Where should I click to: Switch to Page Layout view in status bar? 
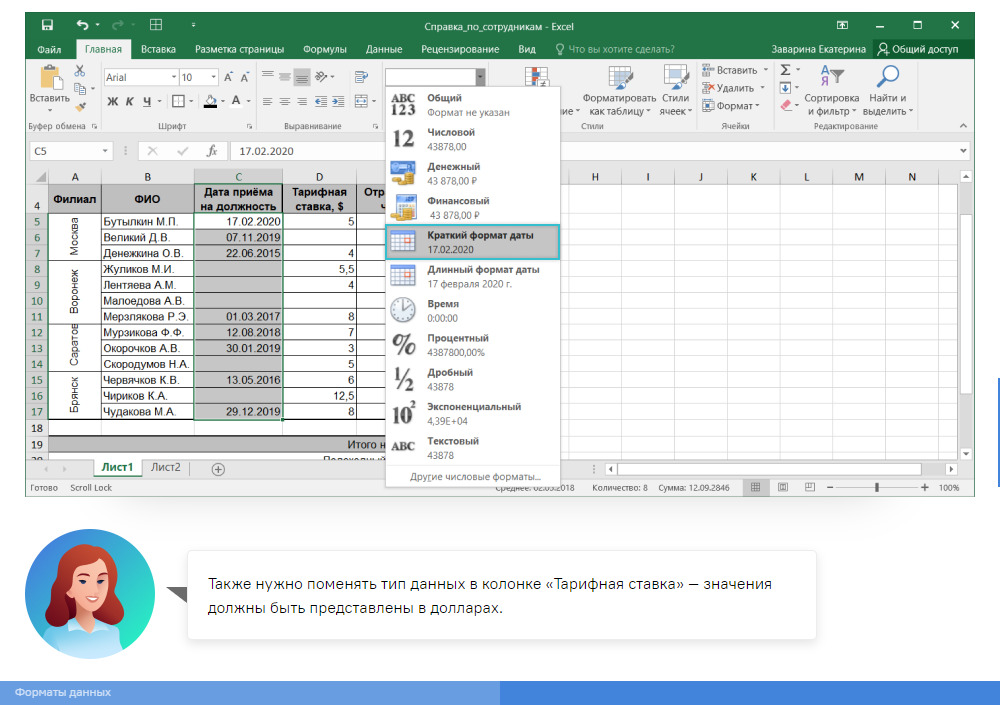(781, 488)
